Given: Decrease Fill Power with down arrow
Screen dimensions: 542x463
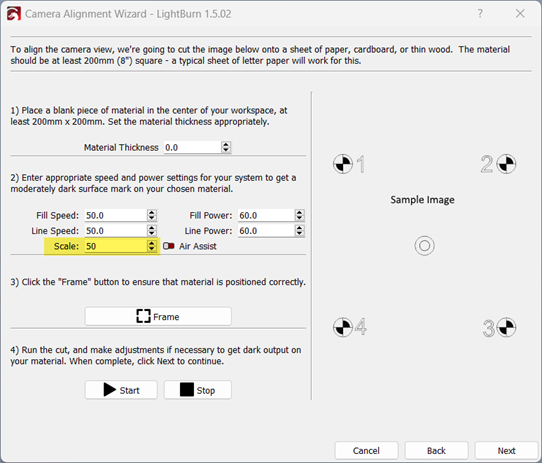Looking at the screenshot, I should (x=299, y=219).
